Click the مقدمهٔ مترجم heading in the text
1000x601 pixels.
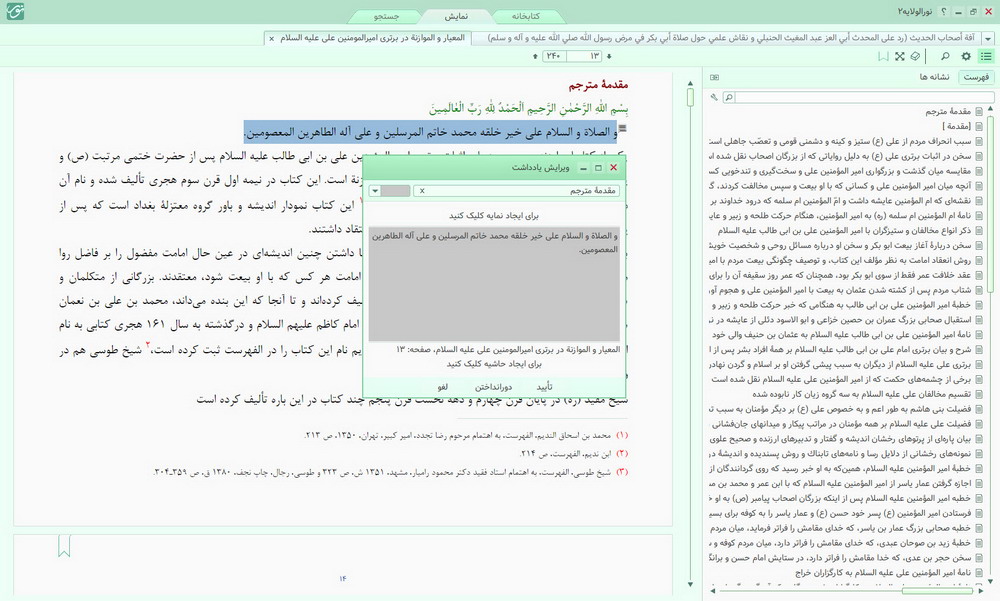click(x=598, y=84)
